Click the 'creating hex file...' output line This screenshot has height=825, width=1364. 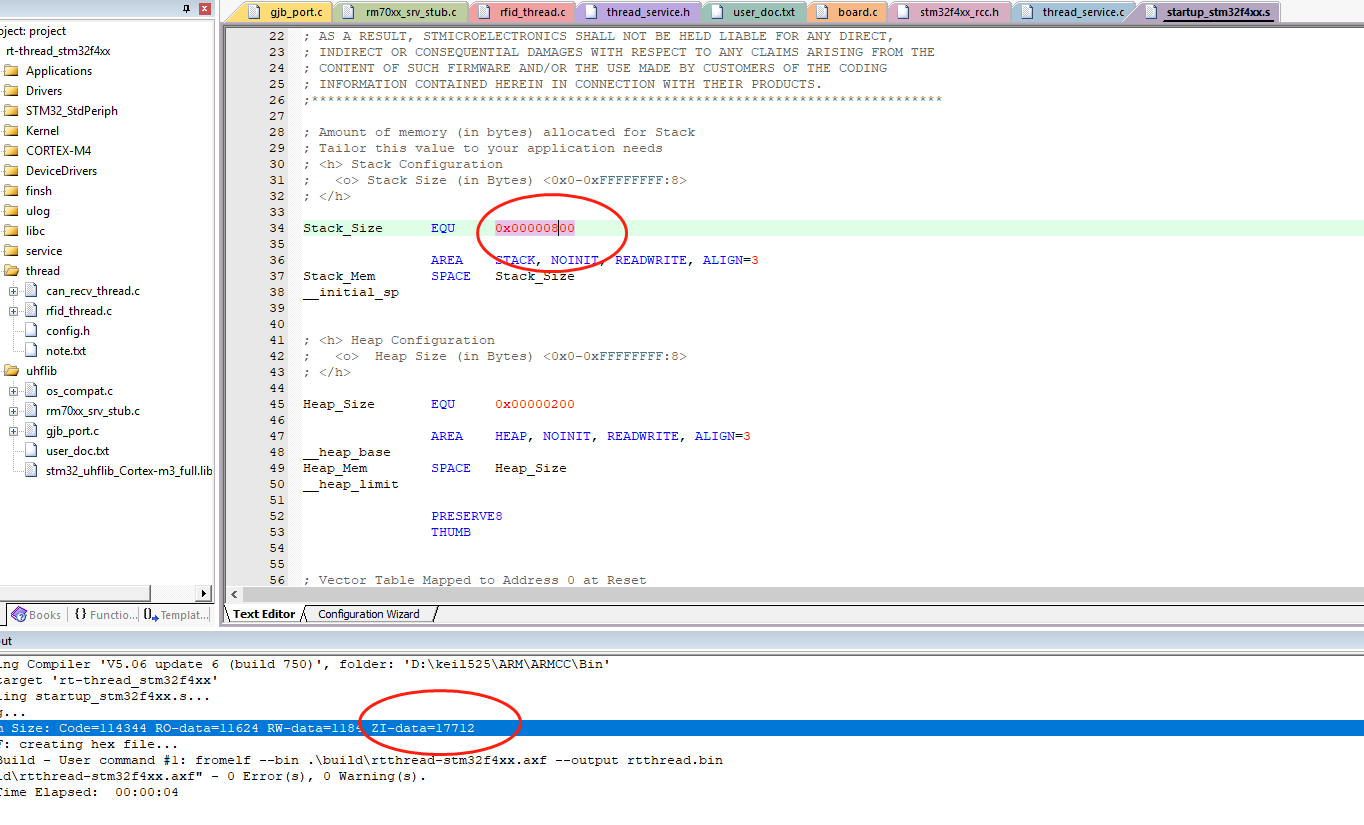click(x=89, y=744)
